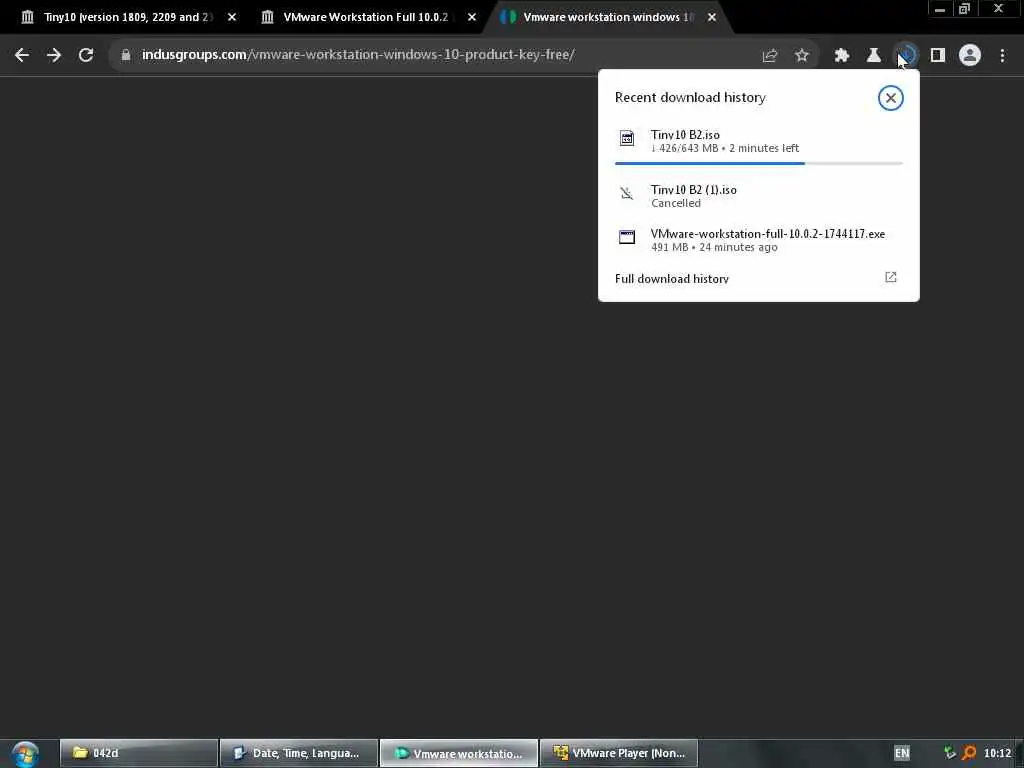
Task: Open Date, Time, Language taskbar item
Action: tap(298, 753)
